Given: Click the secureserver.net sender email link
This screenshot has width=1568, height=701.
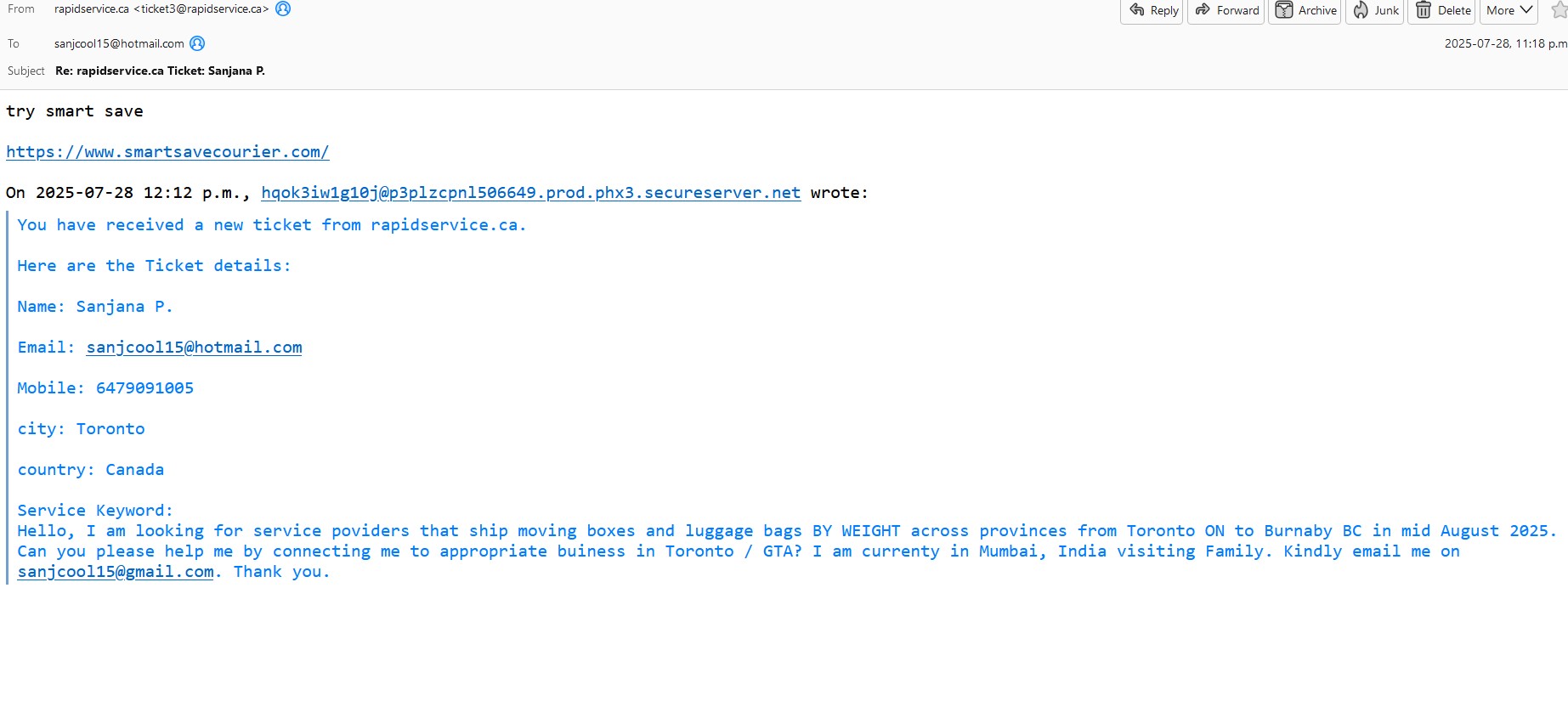Looking at the screenshot, I should (x=530, y=193).
